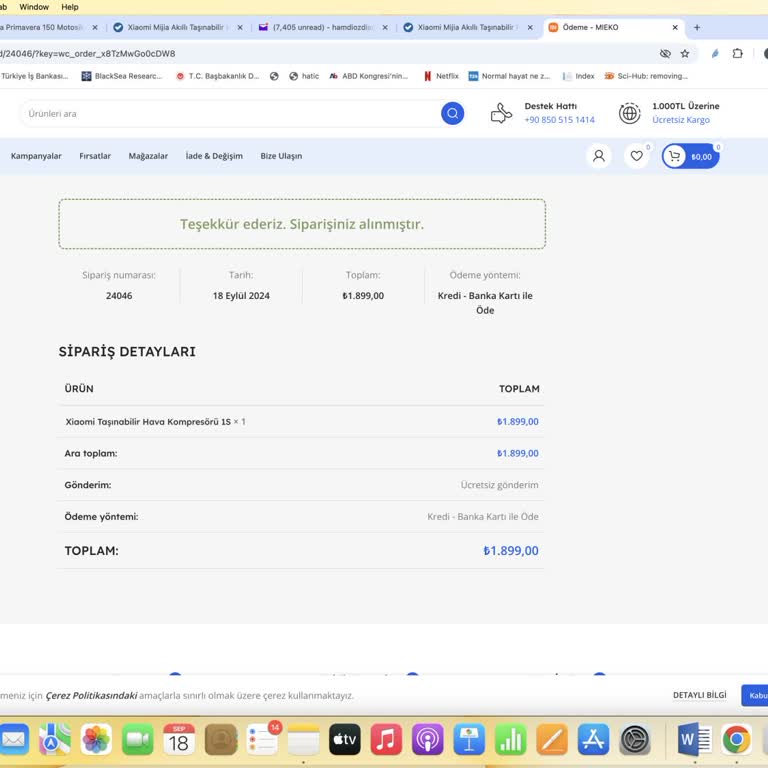Open the Çerez Politikasındaki policy link
The image size is (768, 768).
coord(92,696)
